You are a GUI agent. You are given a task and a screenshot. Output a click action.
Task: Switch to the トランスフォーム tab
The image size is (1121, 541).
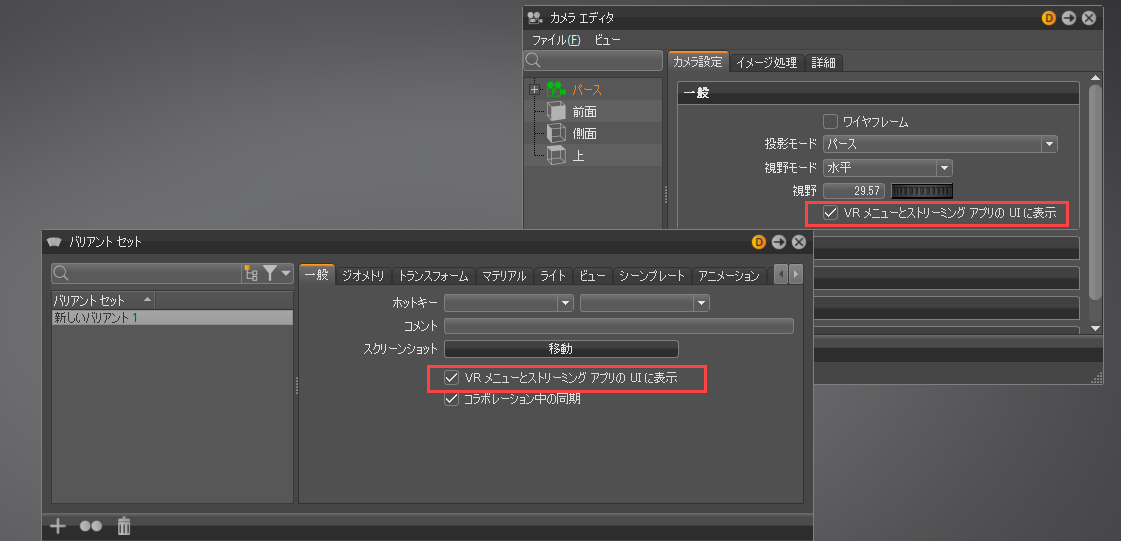point(433,276)
